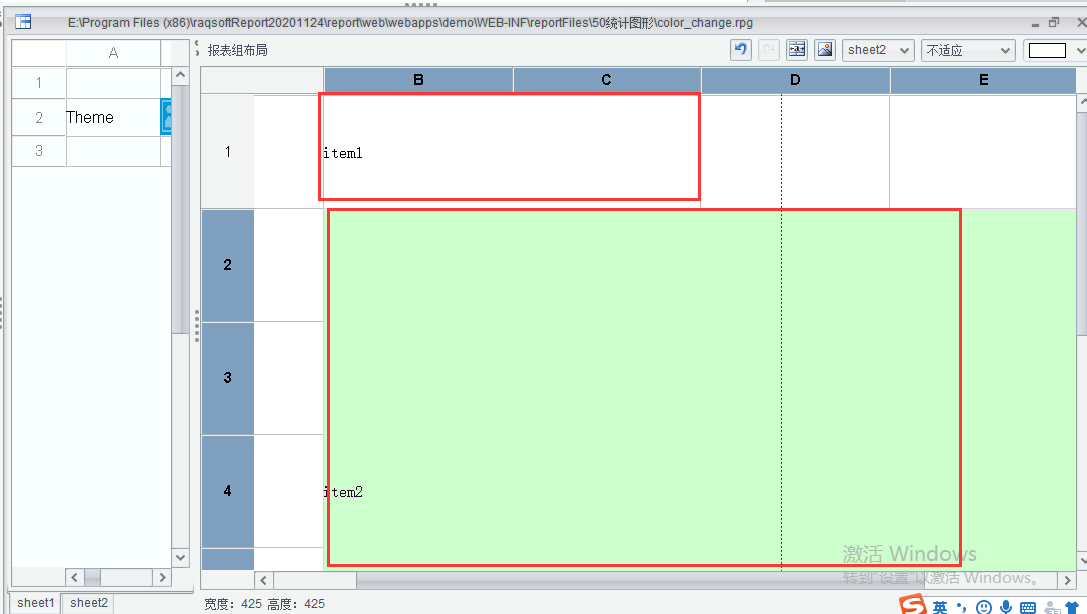Select column B header
The image size is (1087, 614).
(418, 80)
